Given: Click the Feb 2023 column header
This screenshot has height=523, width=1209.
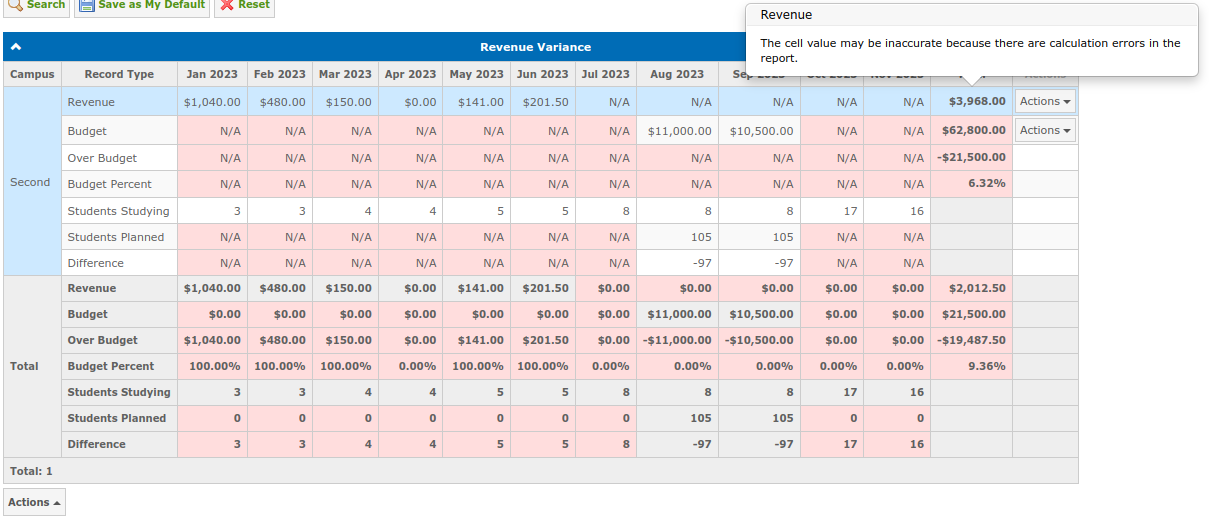Looking at the screenshot, I should pyautogui.click(x=280, y=74).
